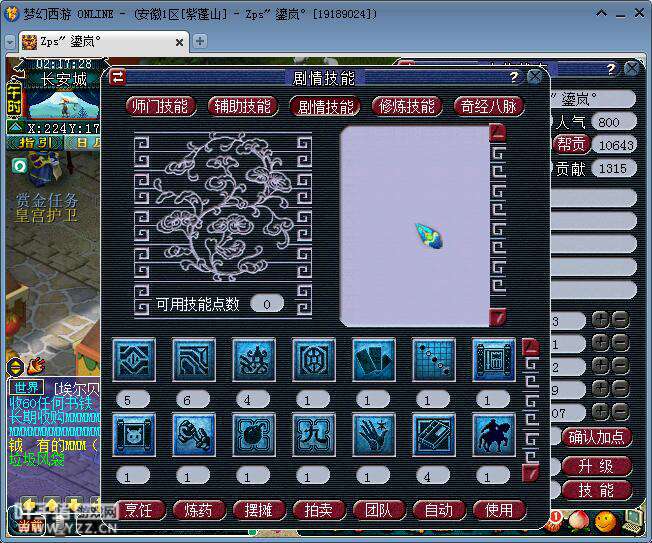Decrease the attribute in the row showing 2

620,366
